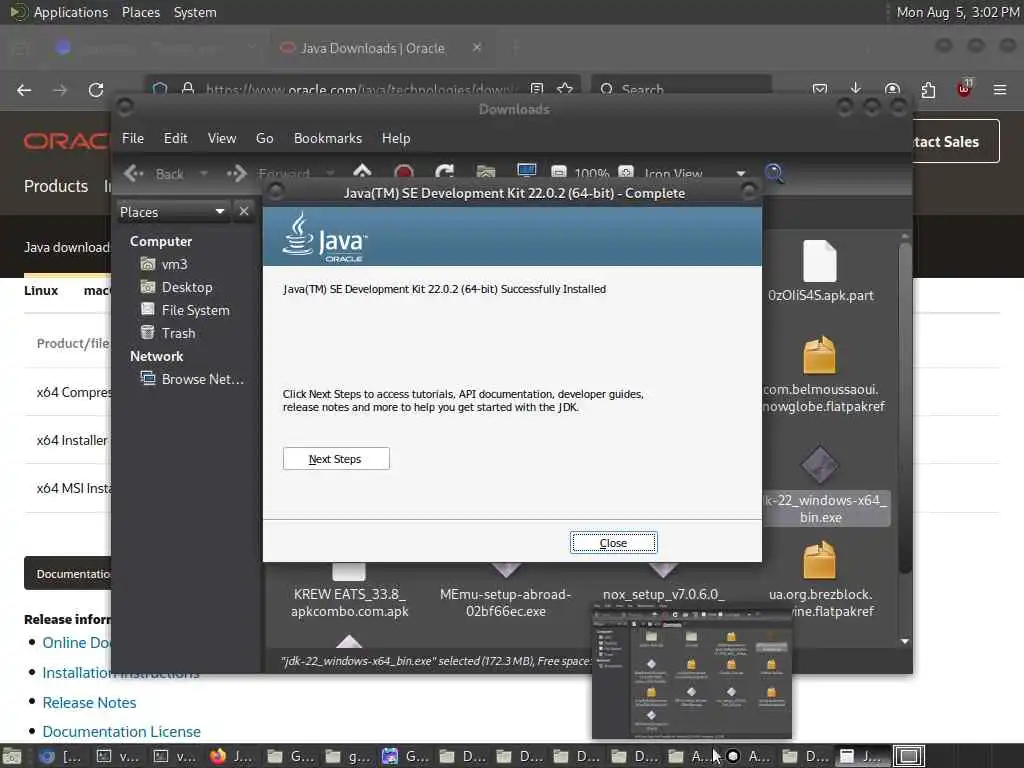Open the Icon View mode dropdown
The height and width of the screenshot is (768, 1024).
[695, 174]
